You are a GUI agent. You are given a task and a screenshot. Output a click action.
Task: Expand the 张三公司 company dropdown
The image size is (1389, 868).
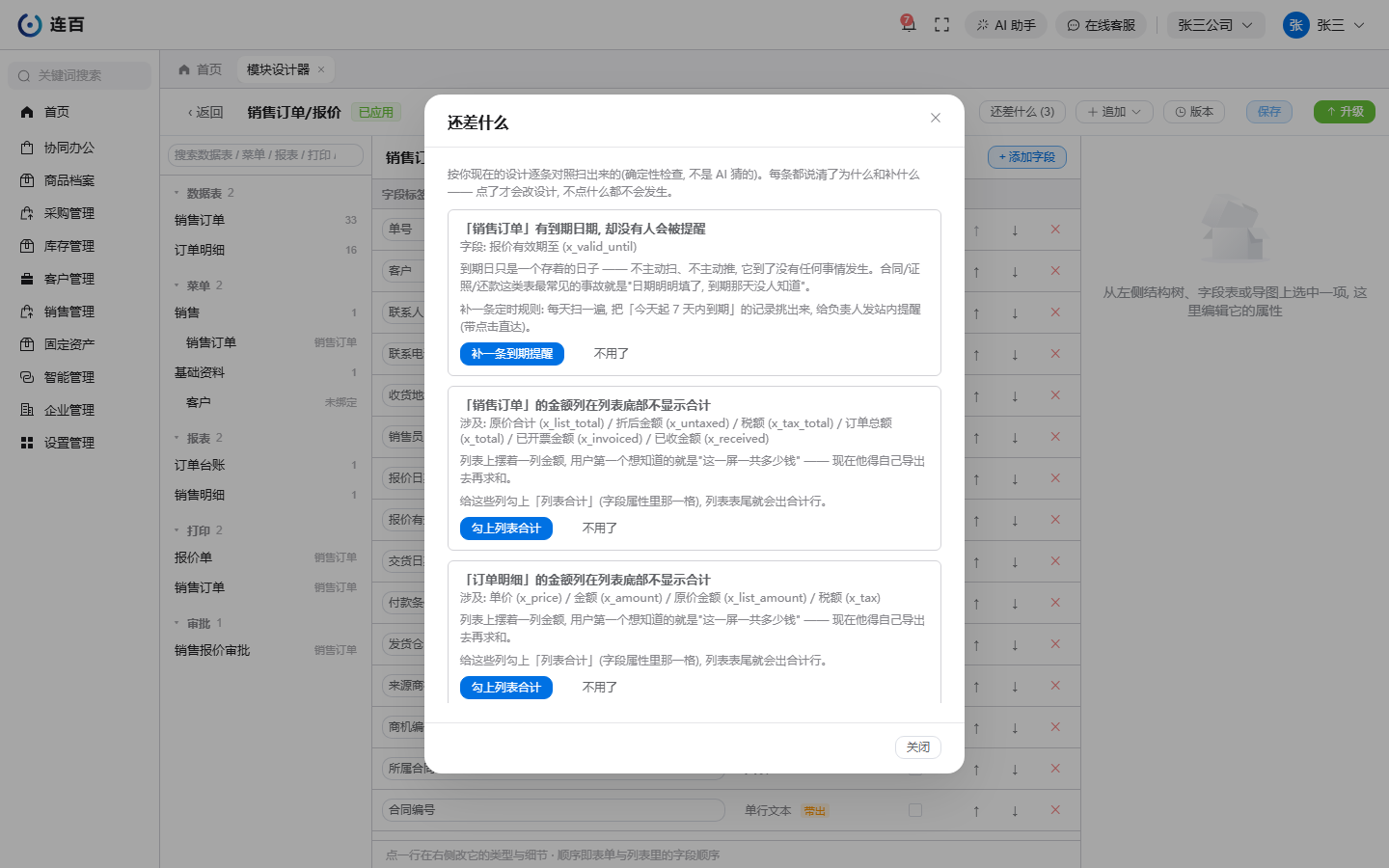click(x=1215, y=25)
